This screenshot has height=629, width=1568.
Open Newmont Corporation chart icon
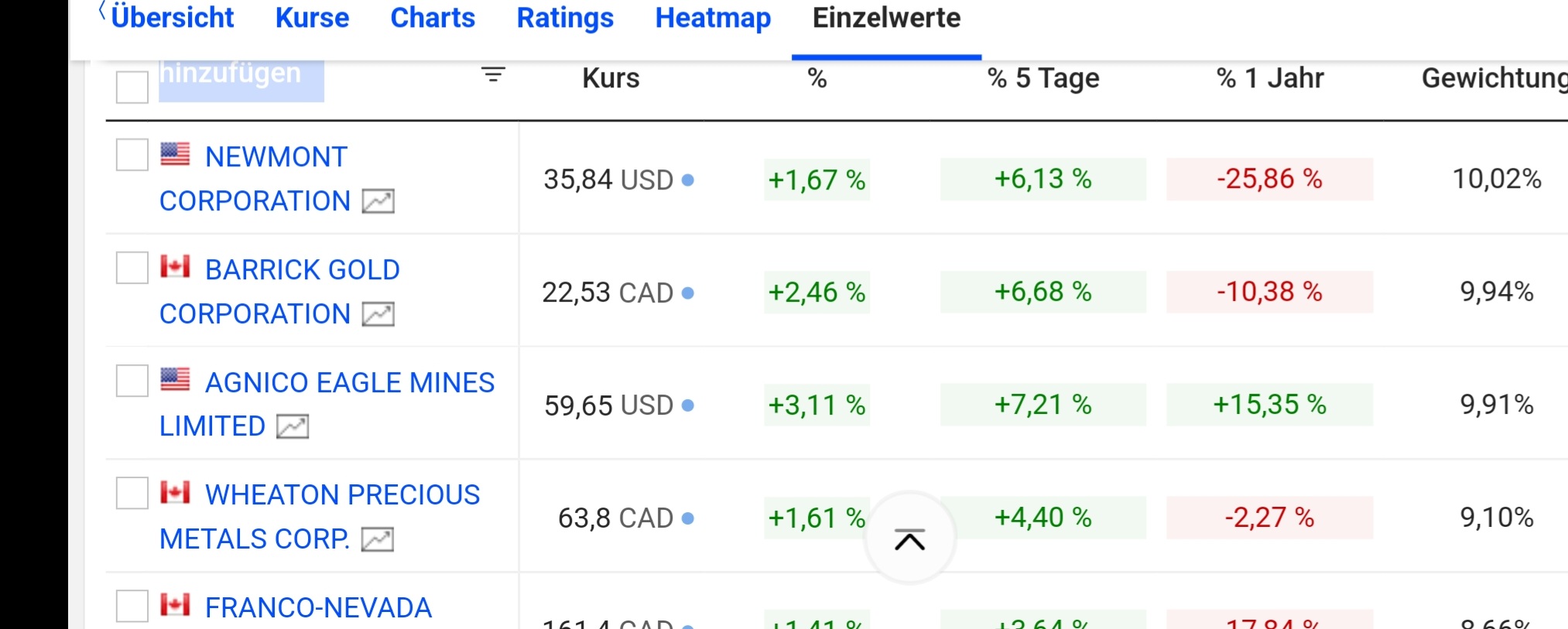pos(378,201)
